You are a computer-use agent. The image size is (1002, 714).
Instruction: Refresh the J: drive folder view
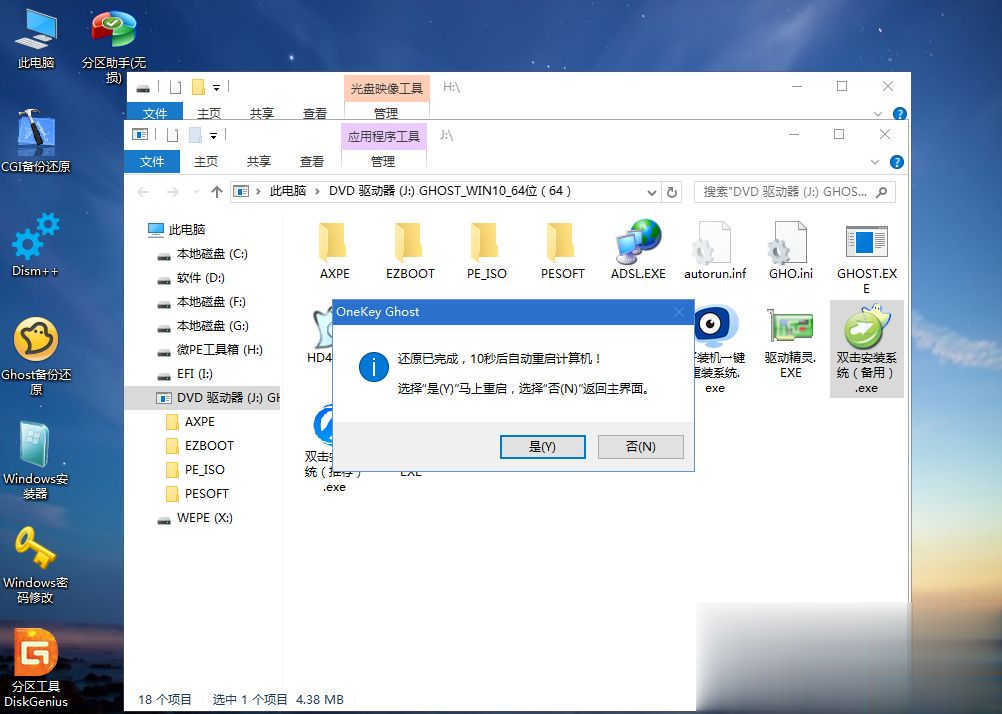pos(672,192)
